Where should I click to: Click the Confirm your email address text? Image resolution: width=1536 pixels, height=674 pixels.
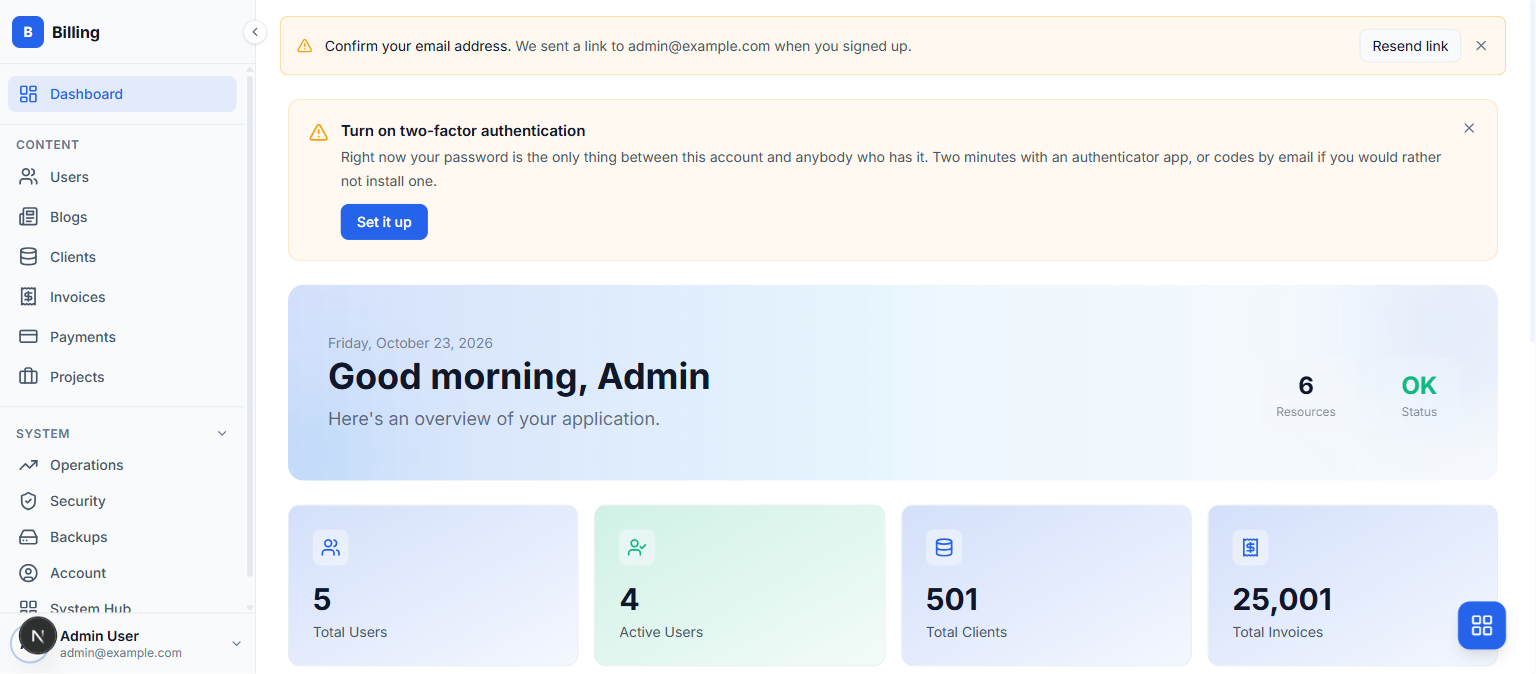coord(418,46)
